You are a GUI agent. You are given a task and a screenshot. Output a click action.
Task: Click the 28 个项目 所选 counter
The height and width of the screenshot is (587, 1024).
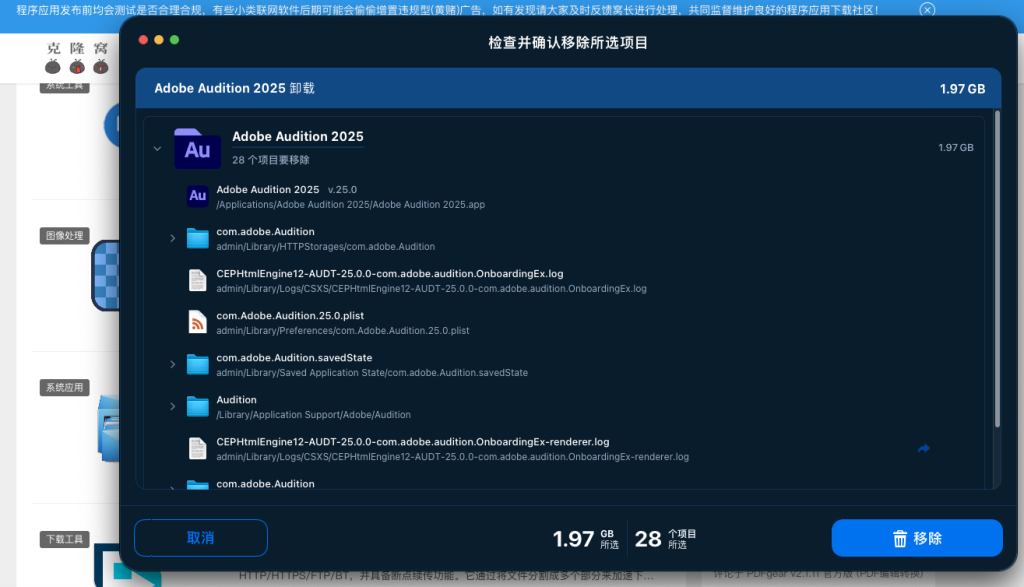pos(665,539)
